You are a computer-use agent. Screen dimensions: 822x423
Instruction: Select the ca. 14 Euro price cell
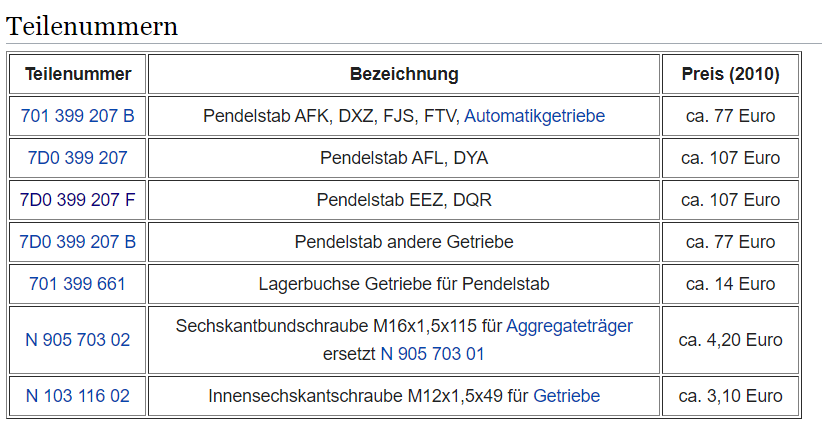coord(730,284)
